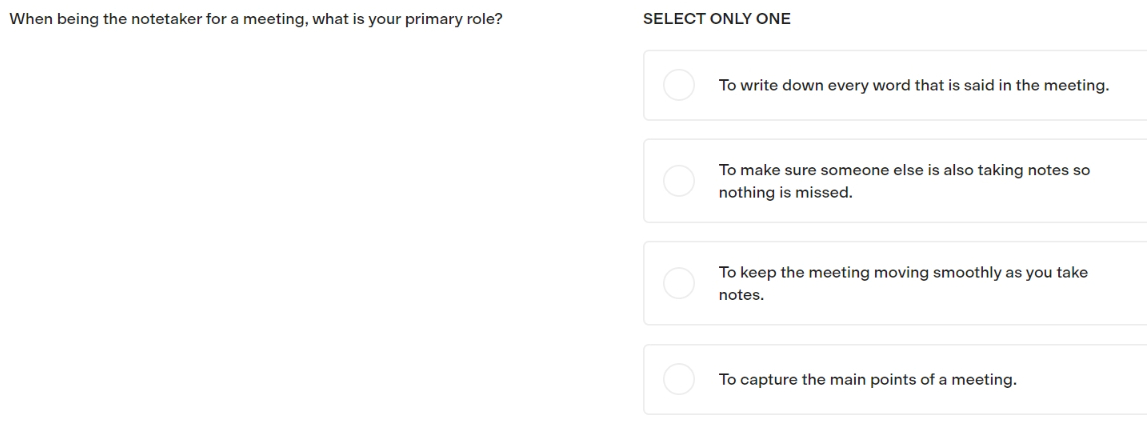Click the trailing 'notes.' line of the third answer
1147x448 pixels.
(741, 296)
